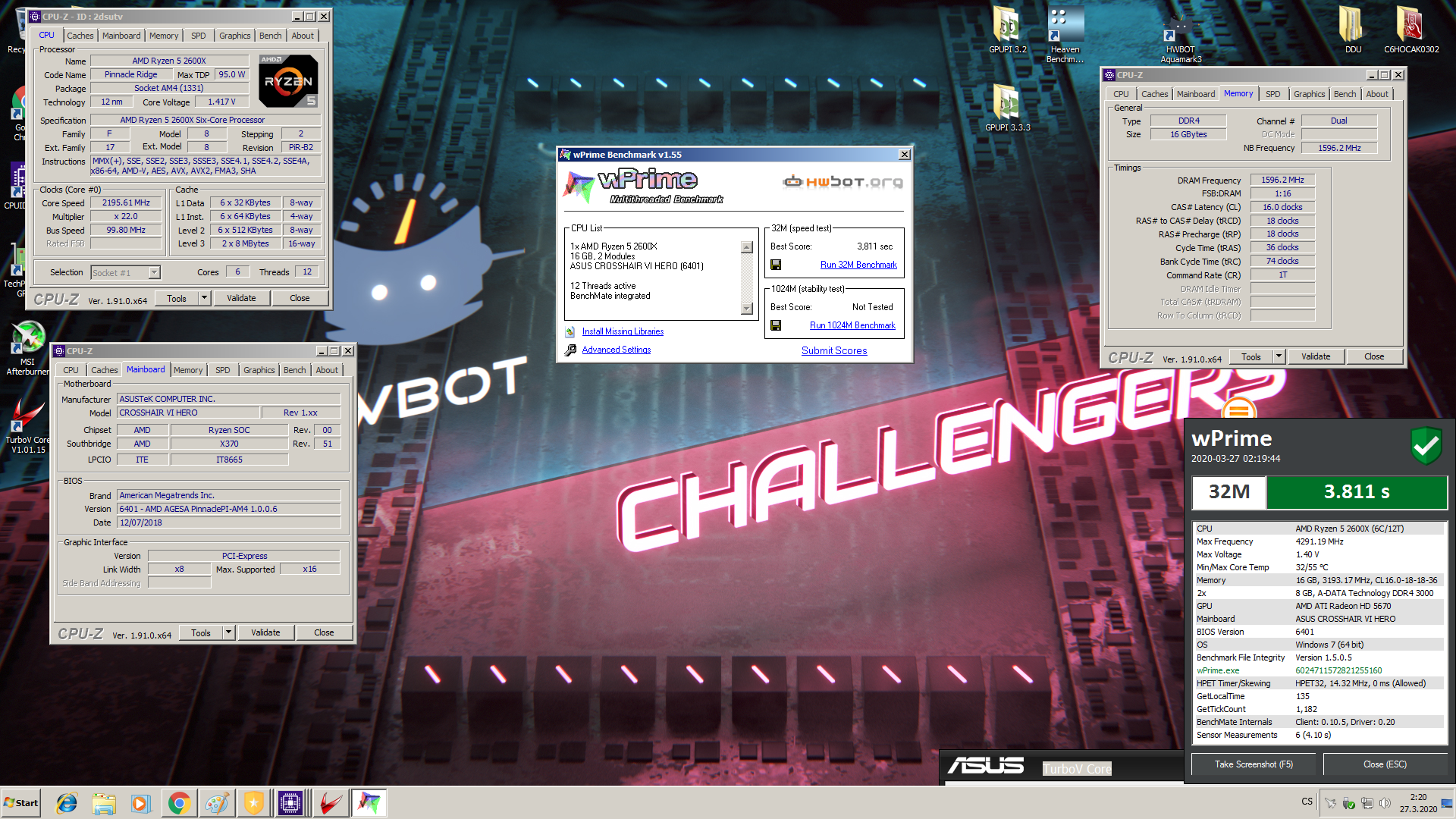Image resolution: width=1456 pixels, height=819 pixels.
Task: Click Tools button in Memory CPU-Z window
Action: click(1251, 356)
